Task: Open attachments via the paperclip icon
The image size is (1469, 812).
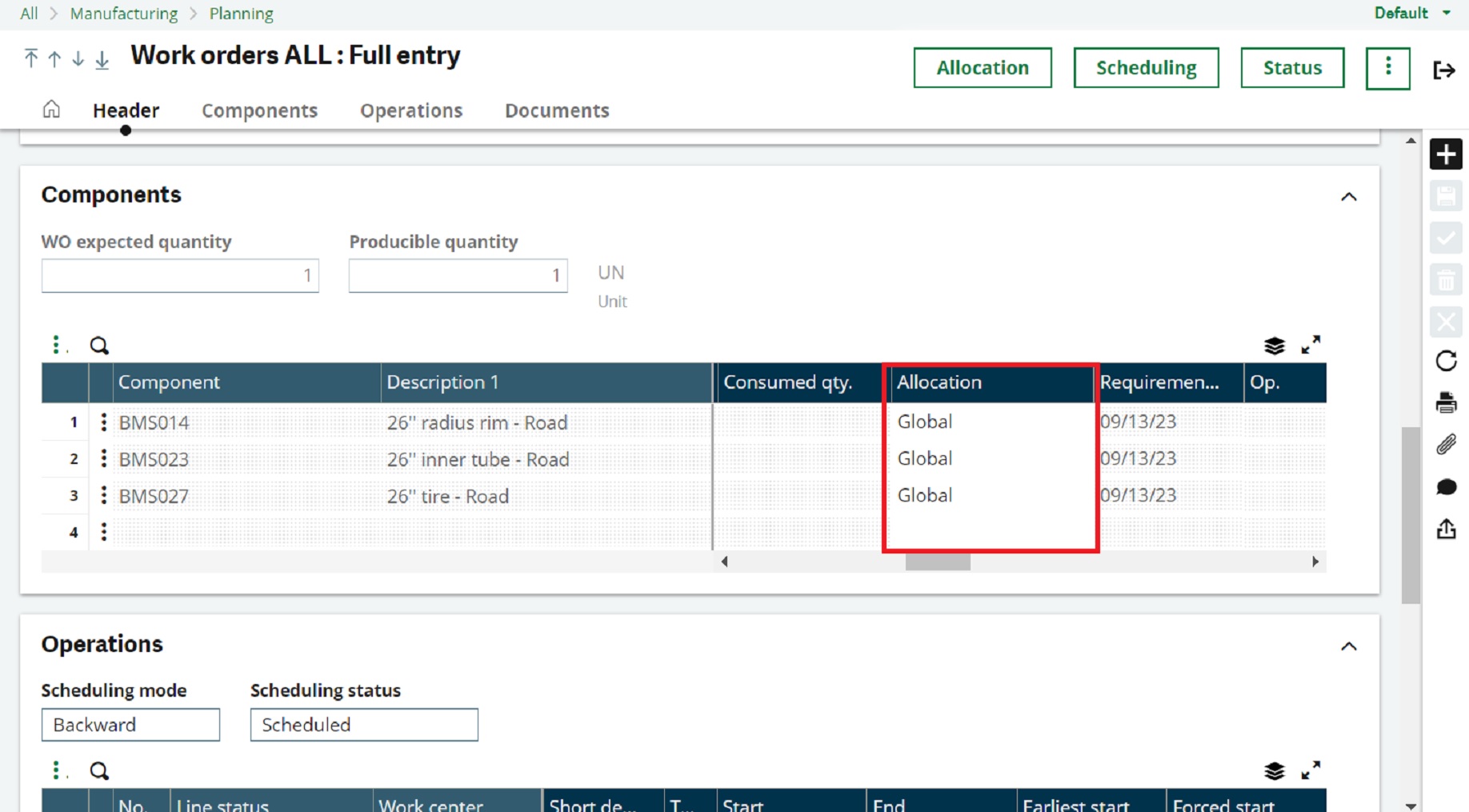Action: [x=1447, y=445]
